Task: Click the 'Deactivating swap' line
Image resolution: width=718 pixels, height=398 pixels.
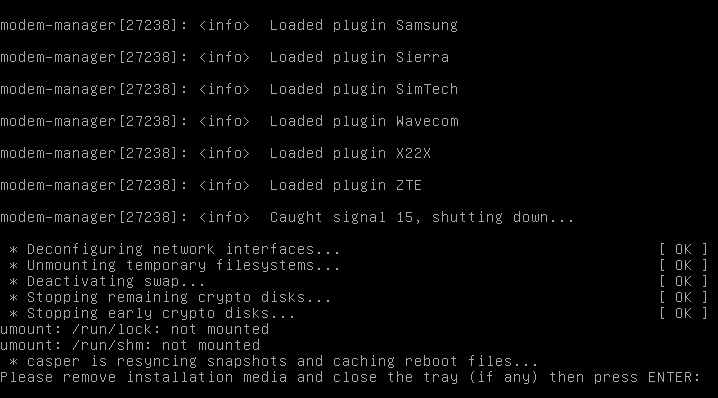Action: (x=108, y=282)
